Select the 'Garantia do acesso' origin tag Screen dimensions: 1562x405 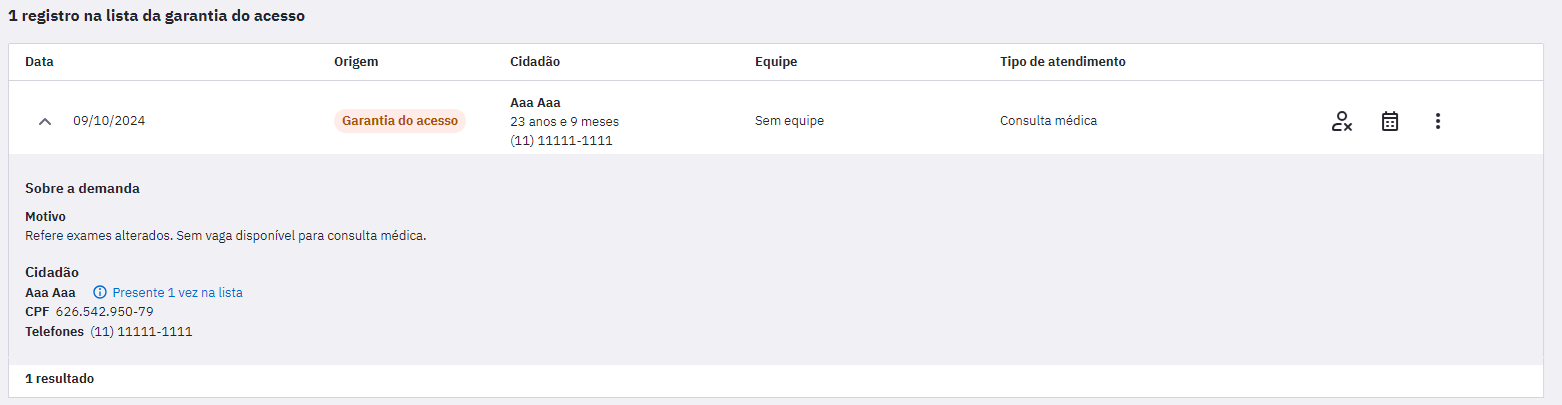click(400, 121)
